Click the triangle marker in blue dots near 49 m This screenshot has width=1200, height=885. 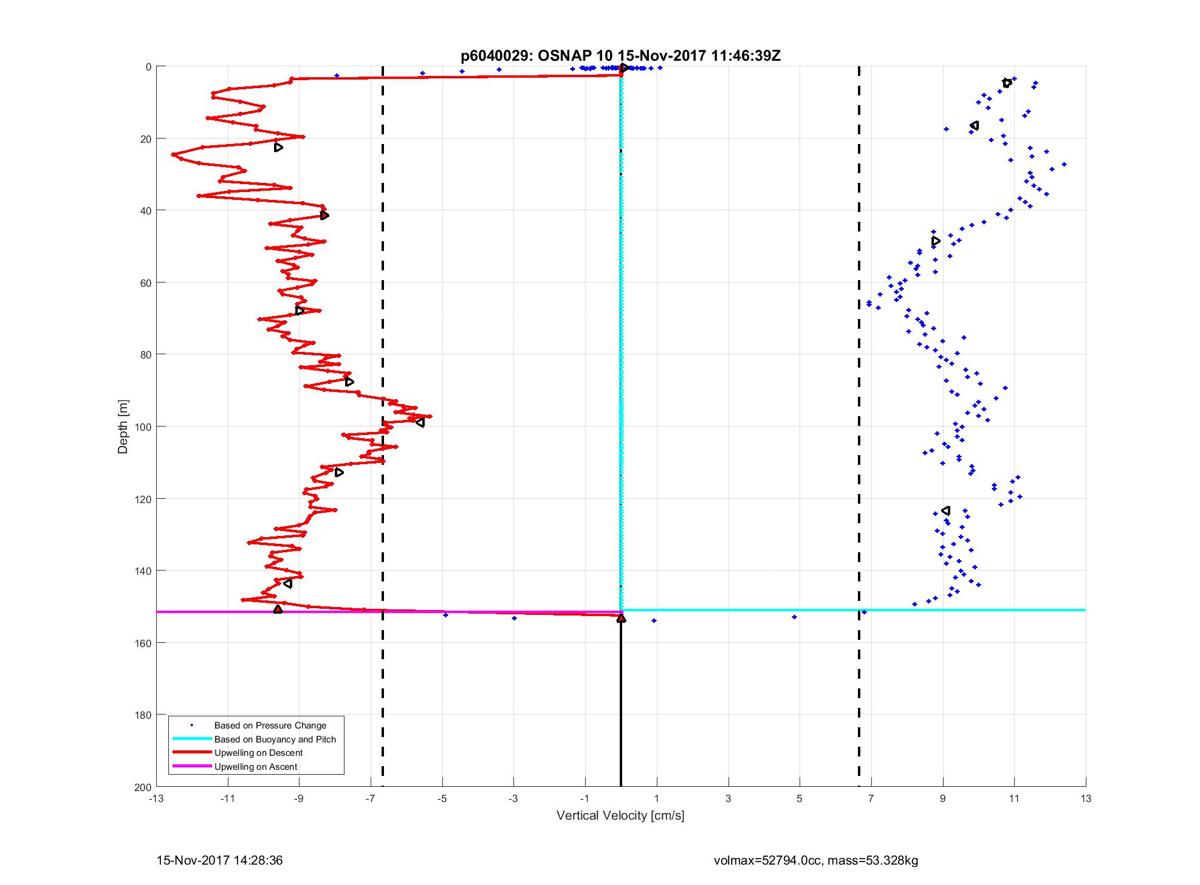coord(936,241)
